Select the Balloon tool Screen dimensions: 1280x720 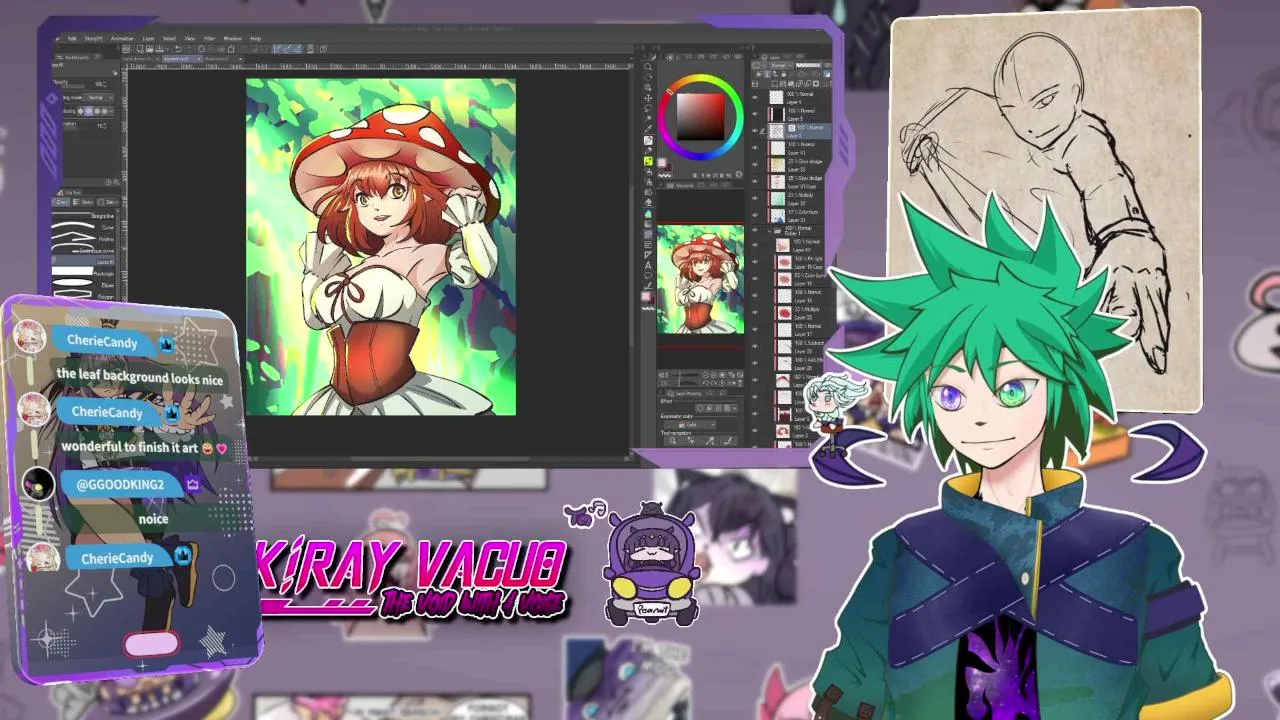[x=648, y=275]
